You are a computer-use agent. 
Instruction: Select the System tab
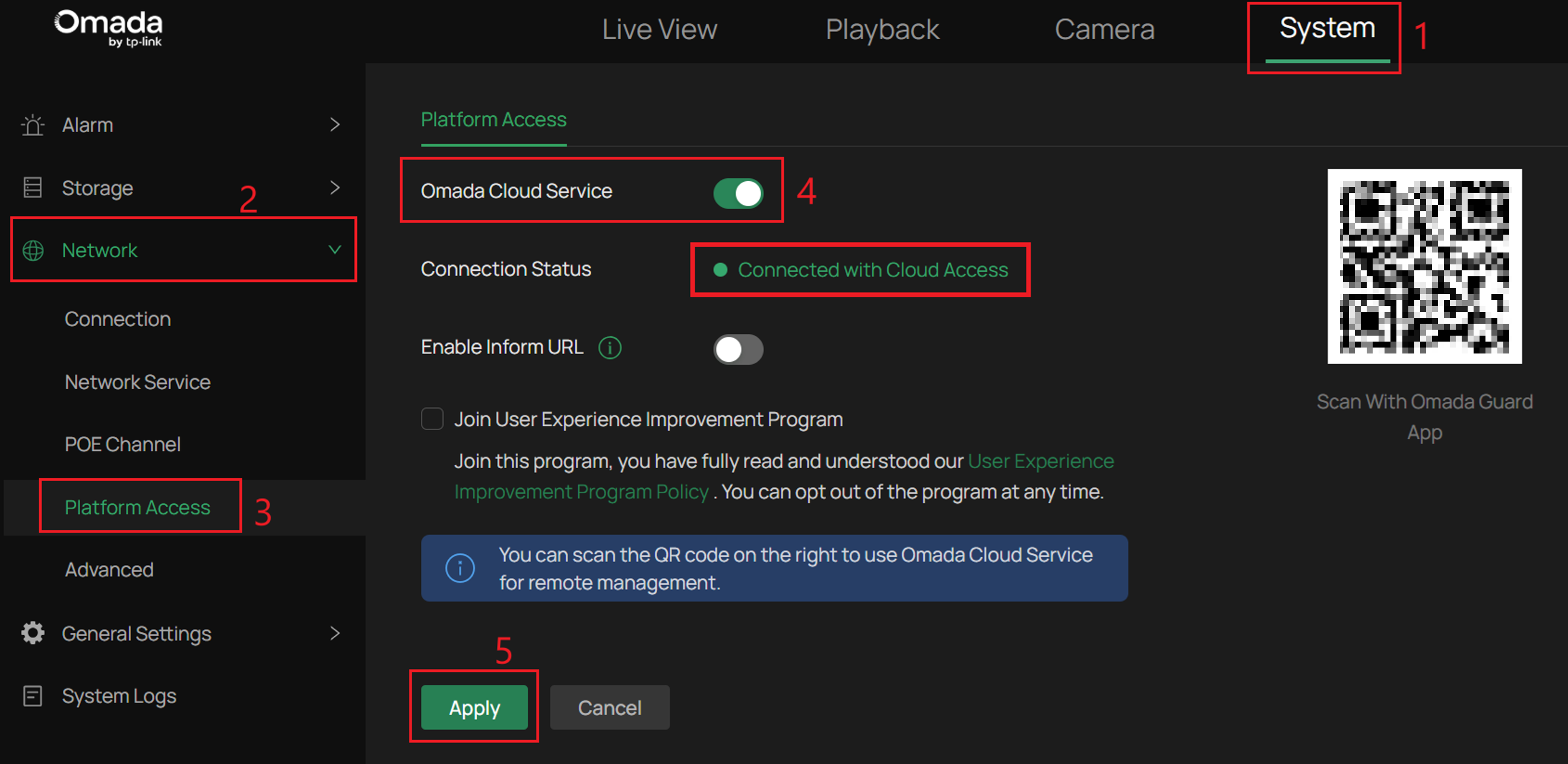1327,29
